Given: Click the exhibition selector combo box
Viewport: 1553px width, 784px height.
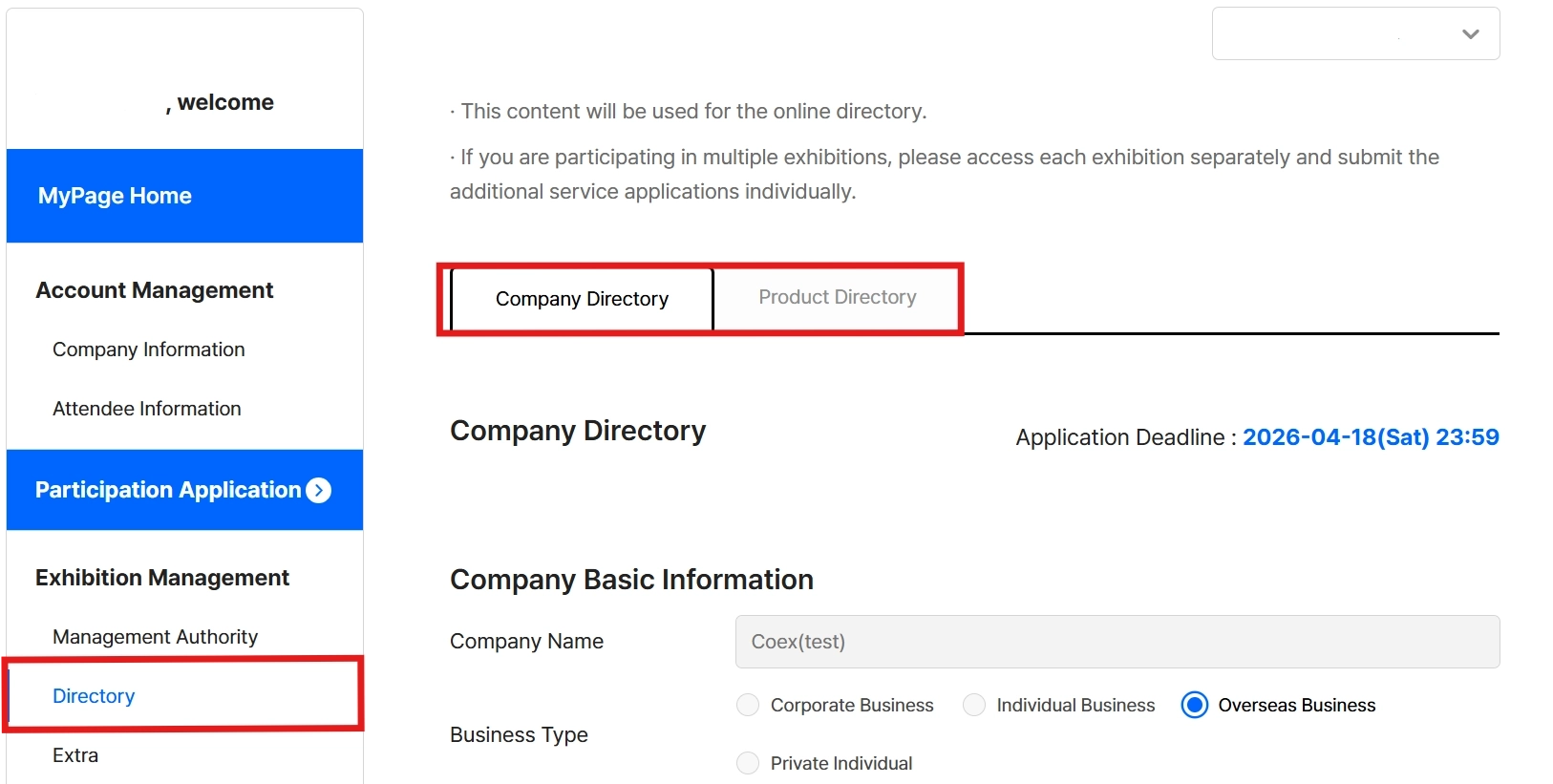Looking at the screenshot, I should click(x=1355, y=33).
